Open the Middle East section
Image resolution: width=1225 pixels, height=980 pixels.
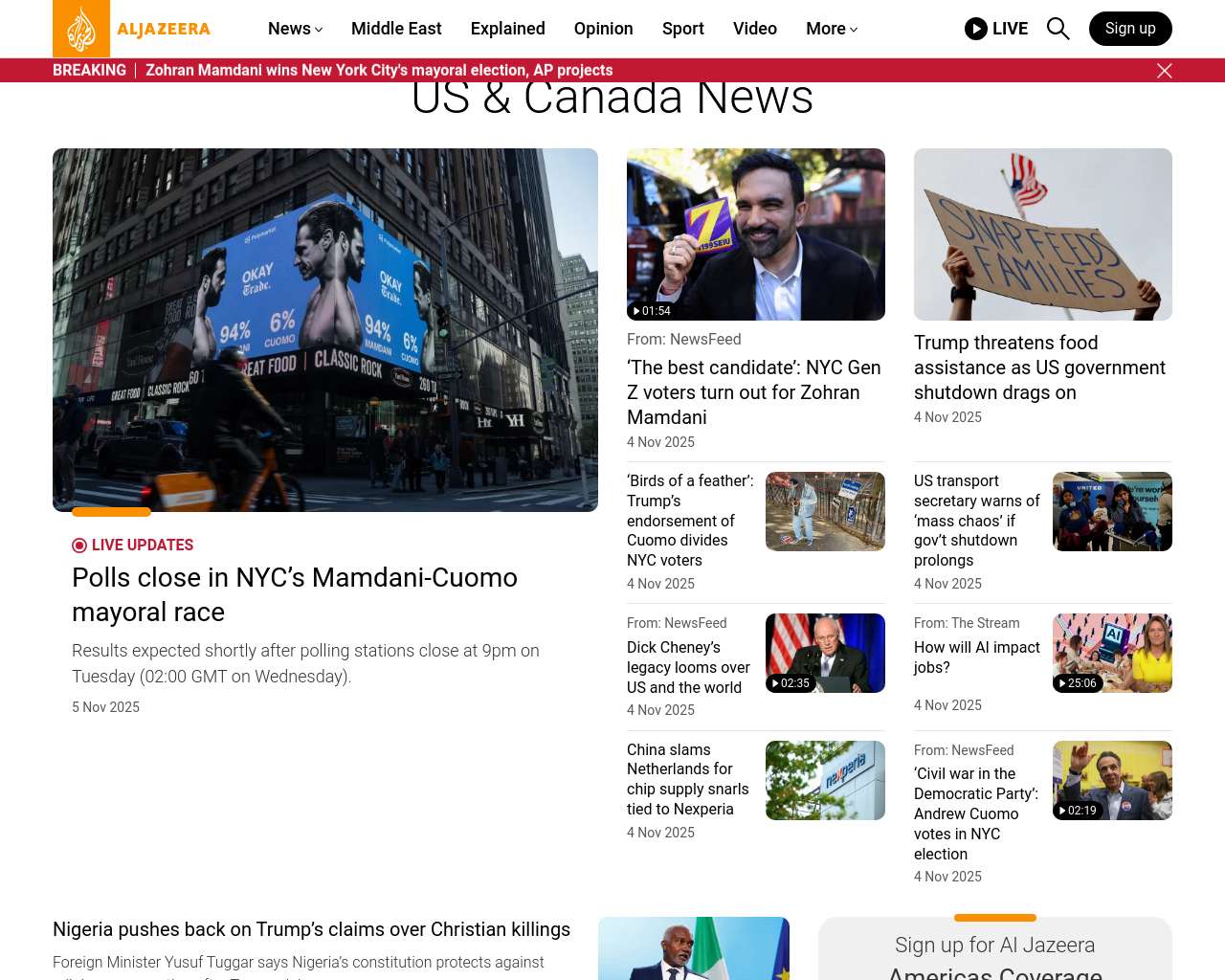coord(396,29)
